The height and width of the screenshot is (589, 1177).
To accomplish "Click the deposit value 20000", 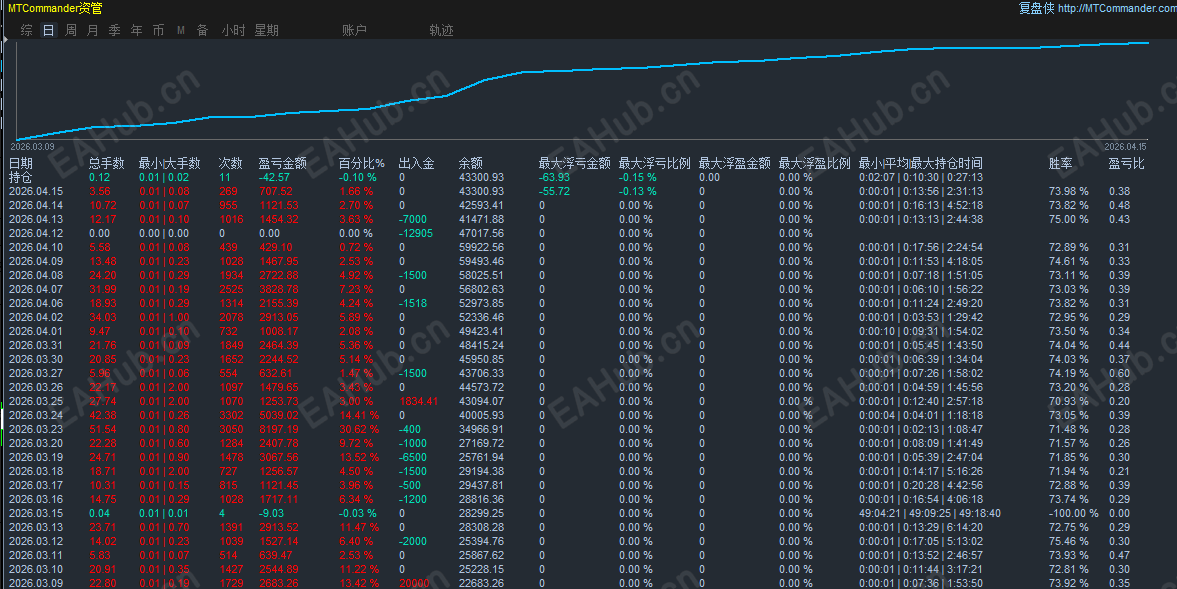I will click(x=414, y=583).
